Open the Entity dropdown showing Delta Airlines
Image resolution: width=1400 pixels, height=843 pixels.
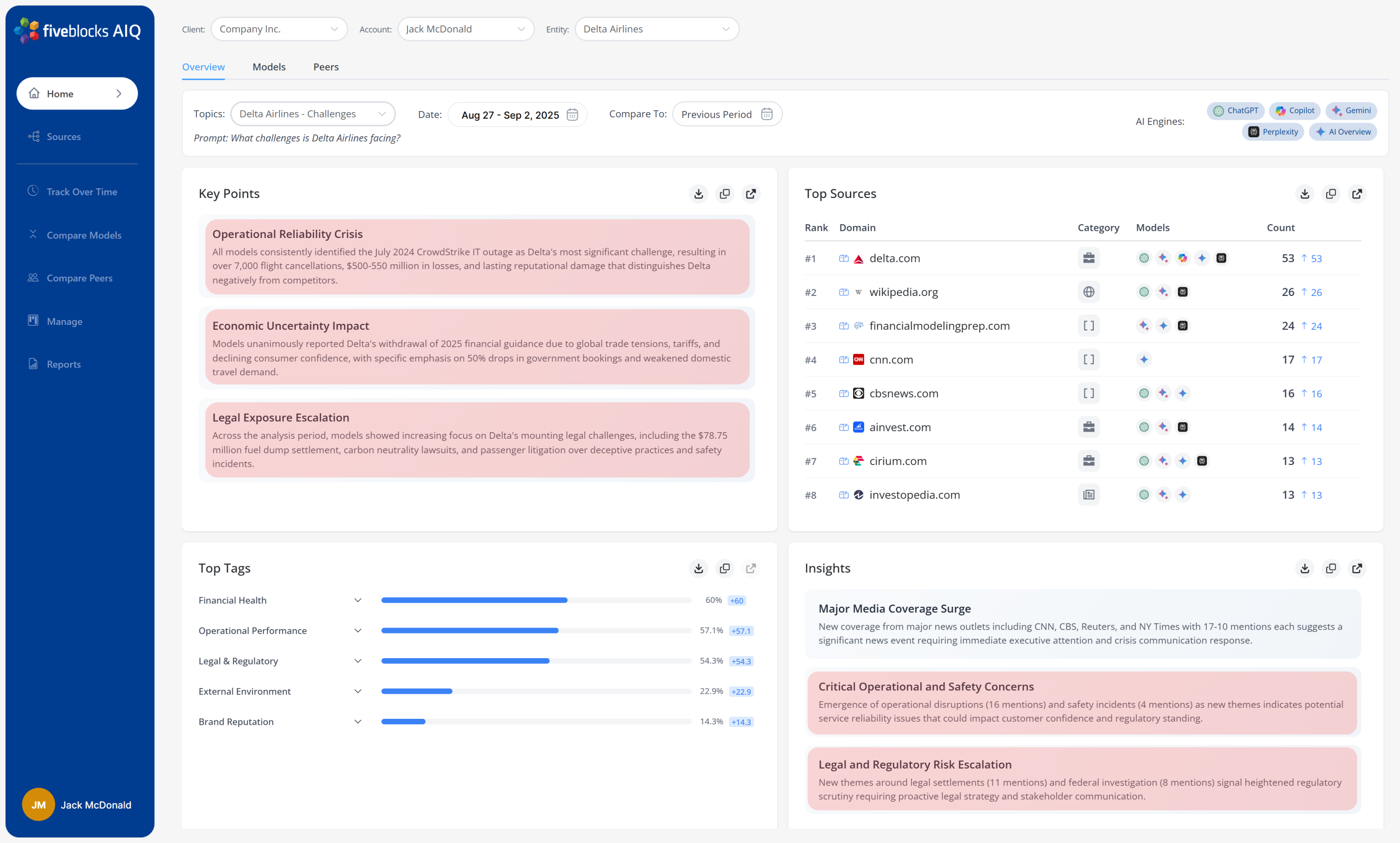click(656, 29)
